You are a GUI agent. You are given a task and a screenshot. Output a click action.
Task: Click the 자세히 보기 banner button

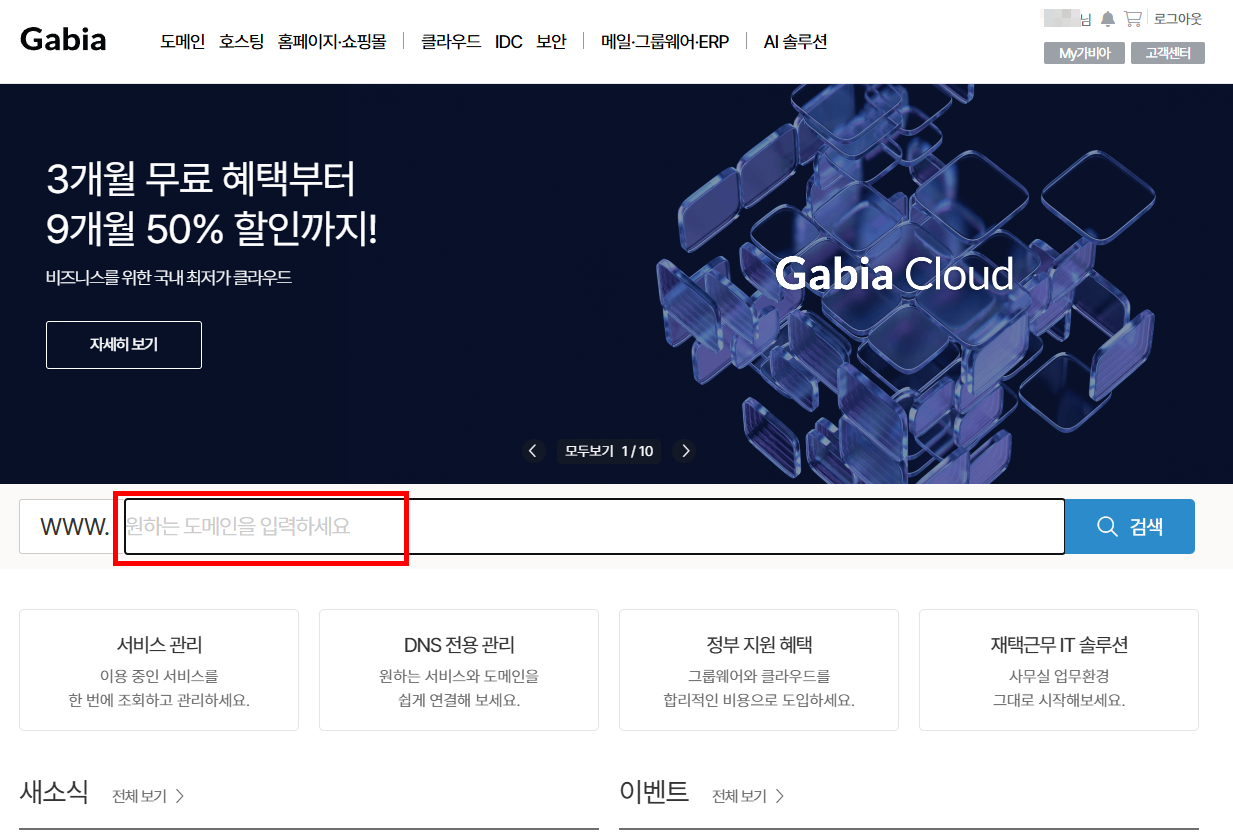[124, 345]
